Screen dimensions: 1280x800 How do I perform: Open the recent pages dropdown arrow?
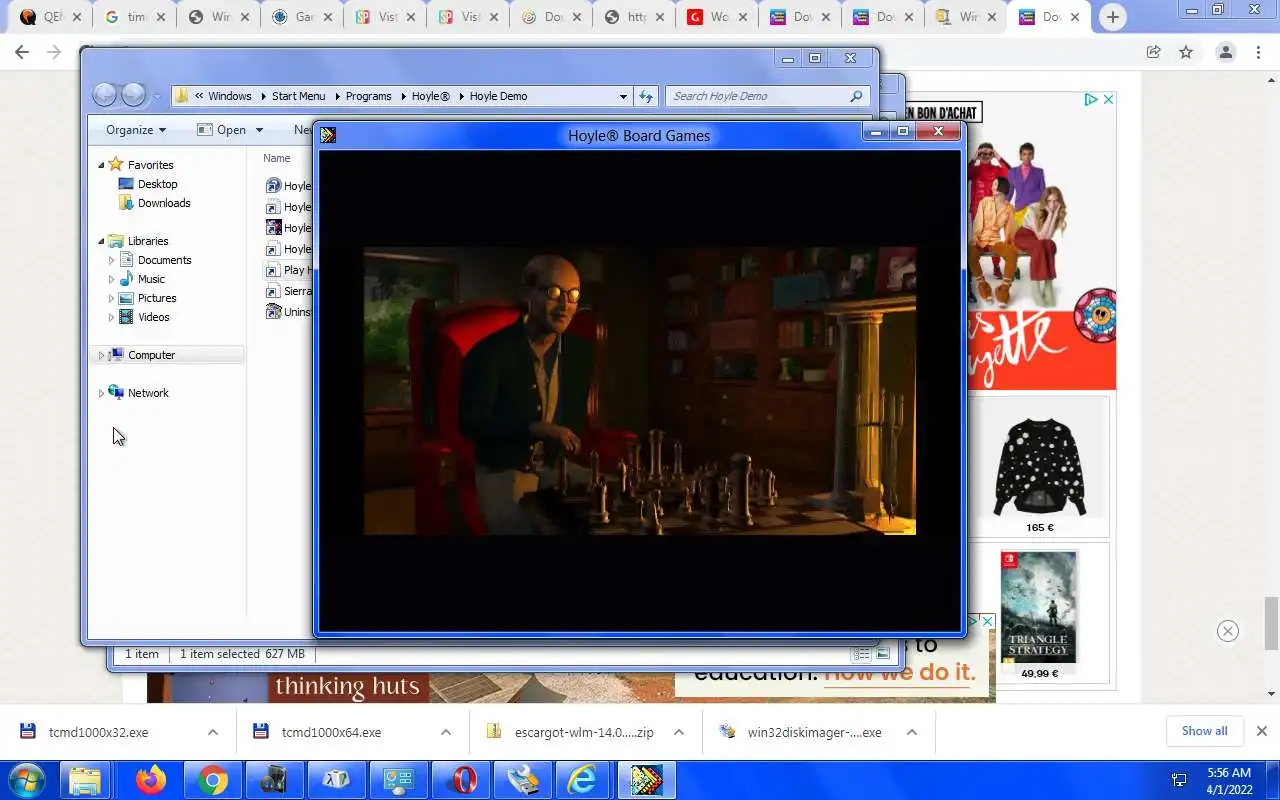[x=157, y=97]
